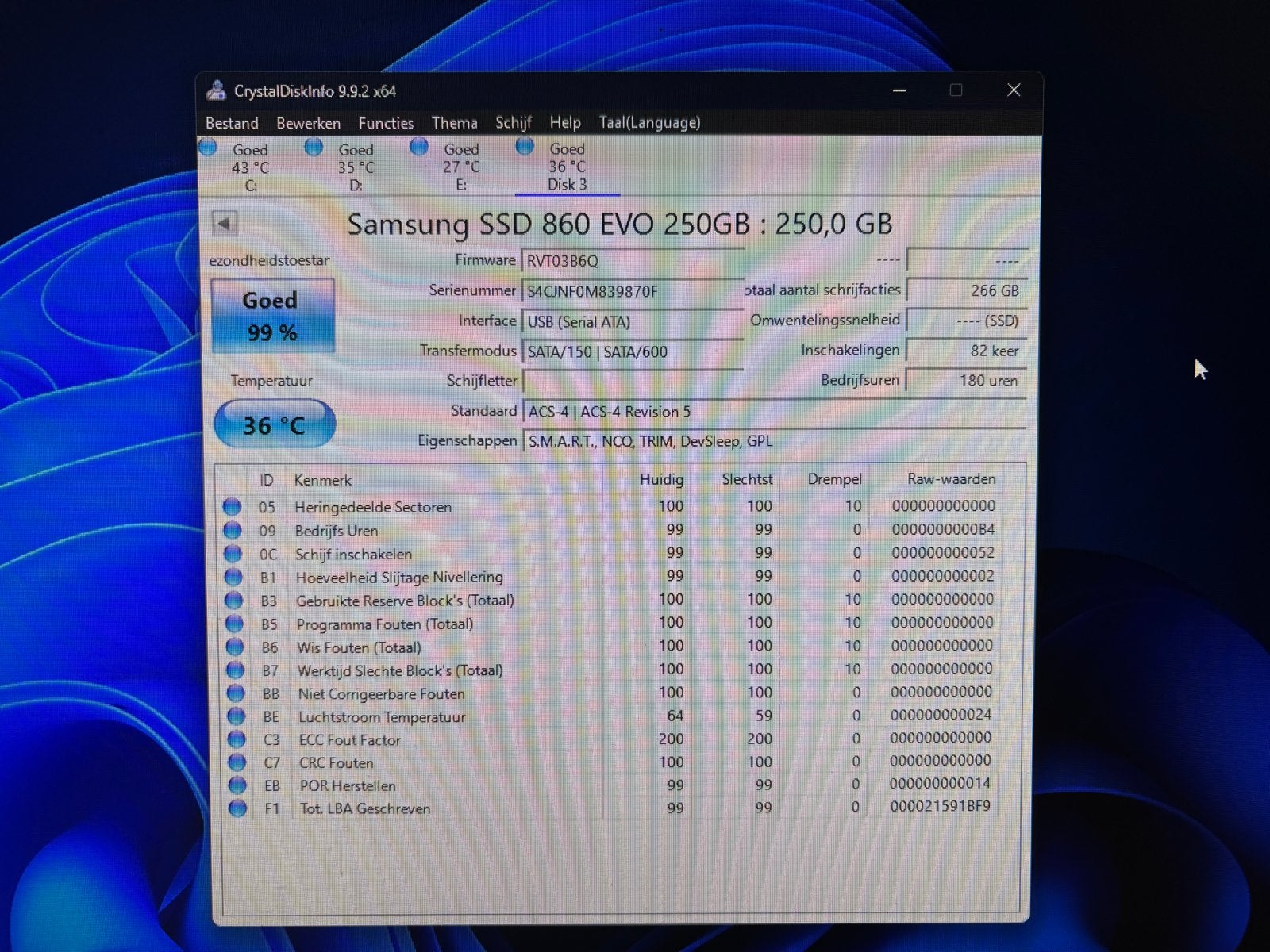This screenshot has width=1270, height=952.
Task: Click the status orb for Schijf inschakelen
Action: [x=233, y=553]
